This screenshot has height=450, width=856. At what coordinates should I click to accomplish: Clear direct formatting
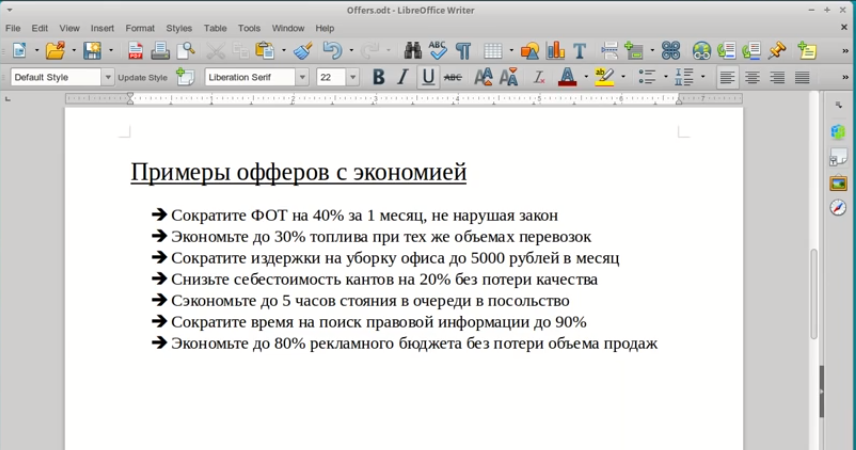tap(539, 77)
